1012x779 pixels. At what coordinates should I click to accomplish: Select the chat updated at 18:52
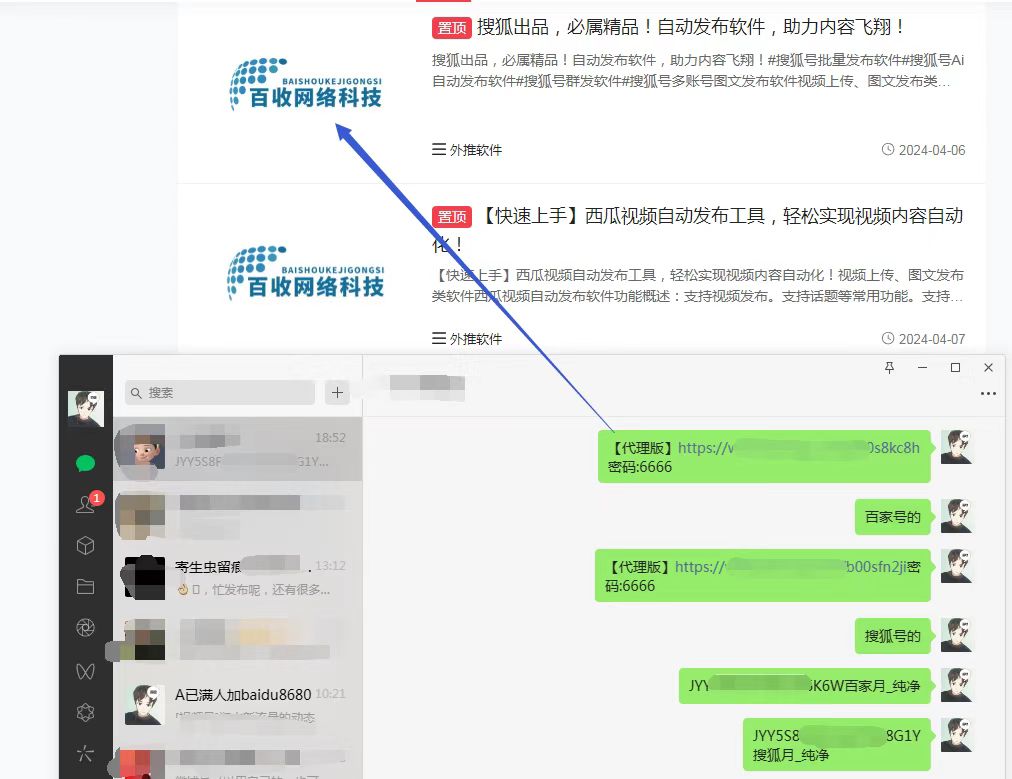pos(238,449)
